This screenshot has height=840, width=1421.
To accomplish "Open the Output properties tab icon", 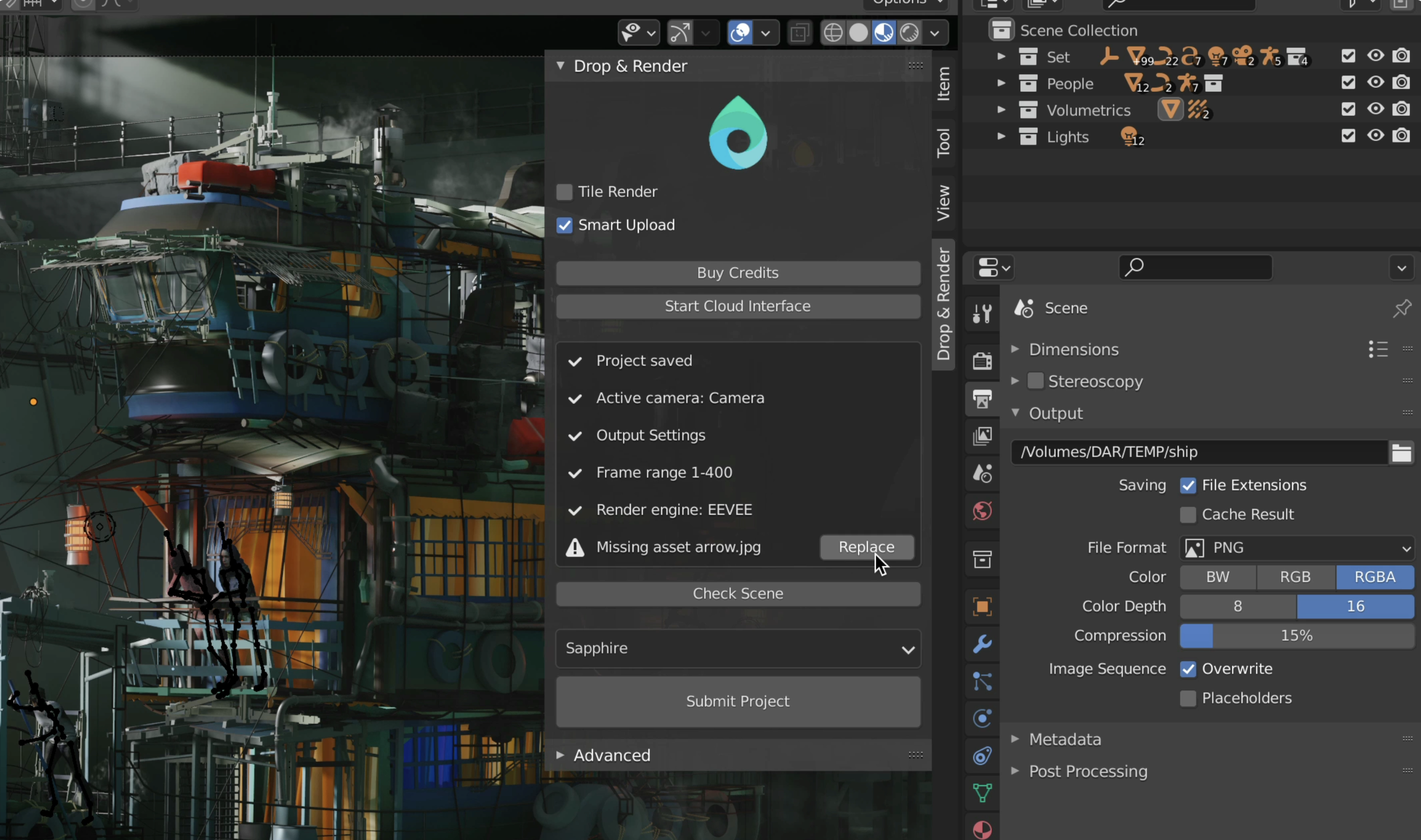I will click(982, 399).
